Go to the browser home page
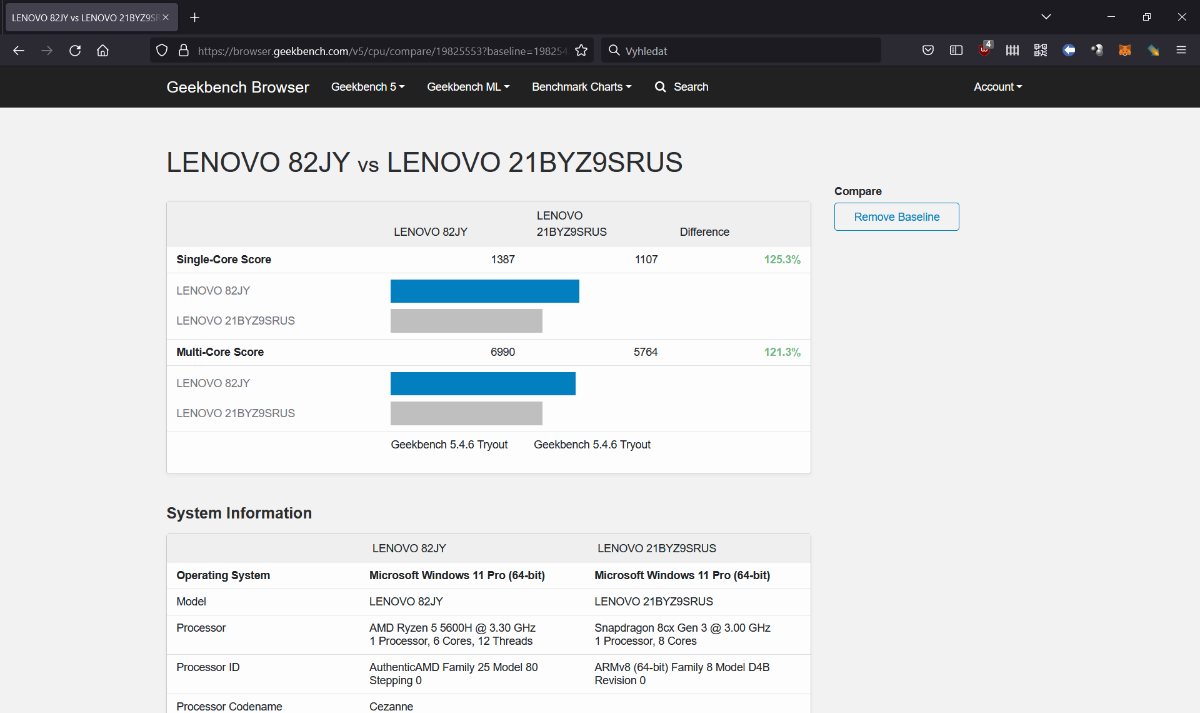 point(103,50)
